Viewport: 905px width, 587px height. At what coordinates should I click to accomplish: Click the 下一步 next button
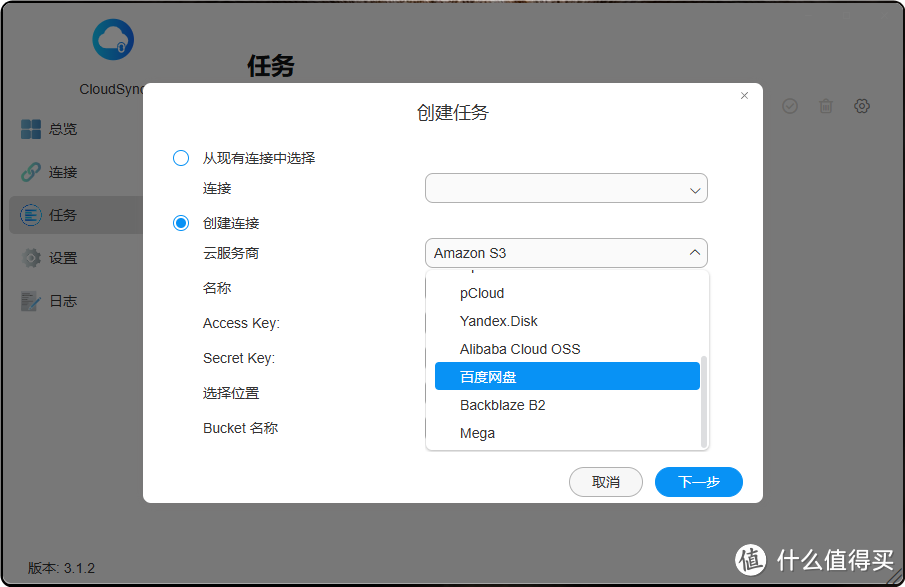click(698, 482)
